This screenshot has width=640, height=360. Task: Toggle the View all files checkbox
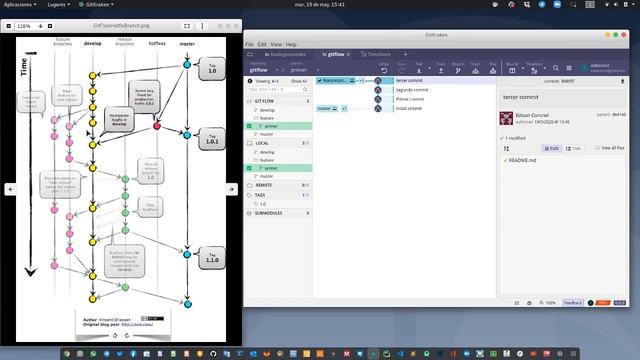[598, 148]
